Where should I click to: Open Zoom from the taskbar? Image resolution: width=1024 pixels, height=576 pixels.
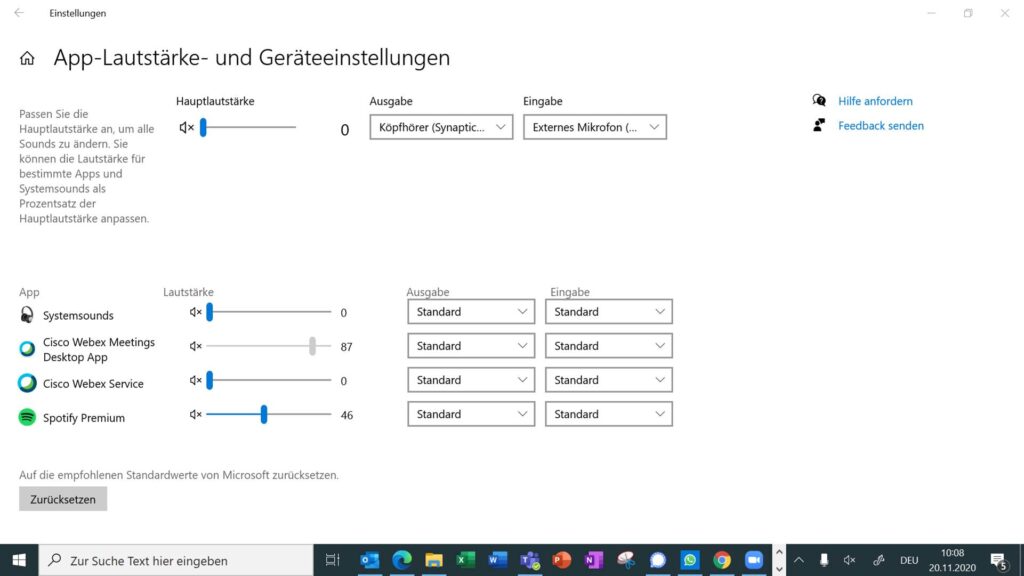[x=754, y=560]
